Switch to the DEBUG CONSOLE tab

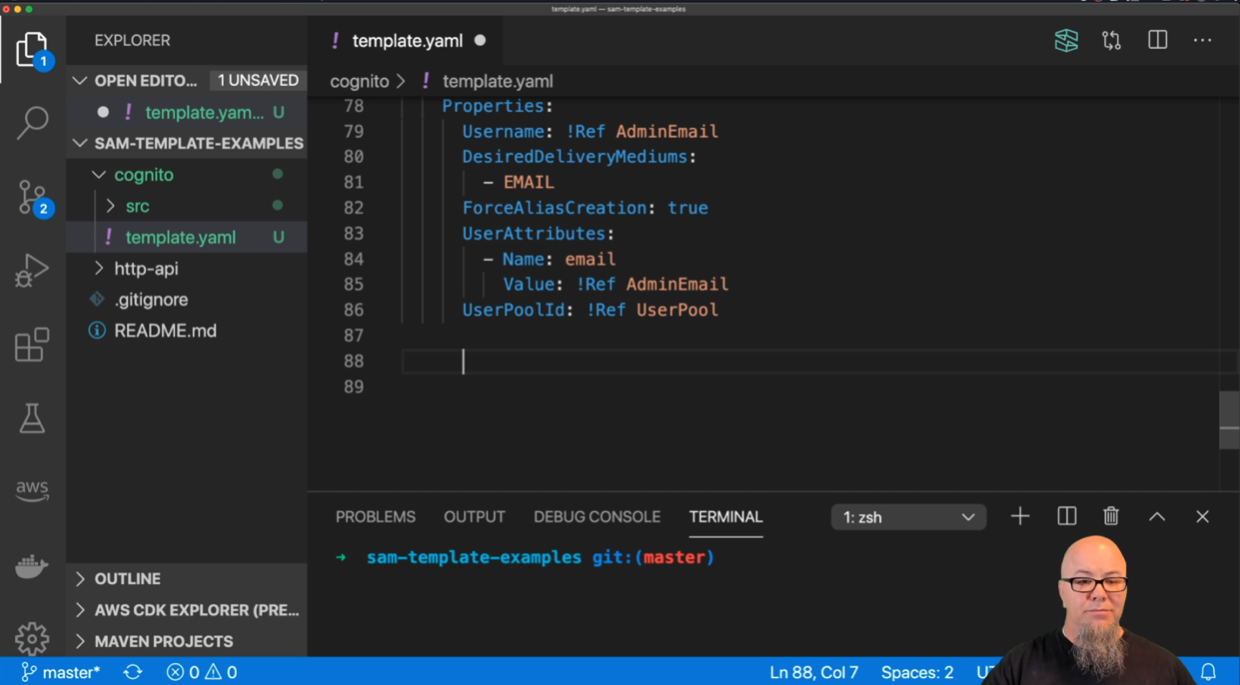click(597, 516)
